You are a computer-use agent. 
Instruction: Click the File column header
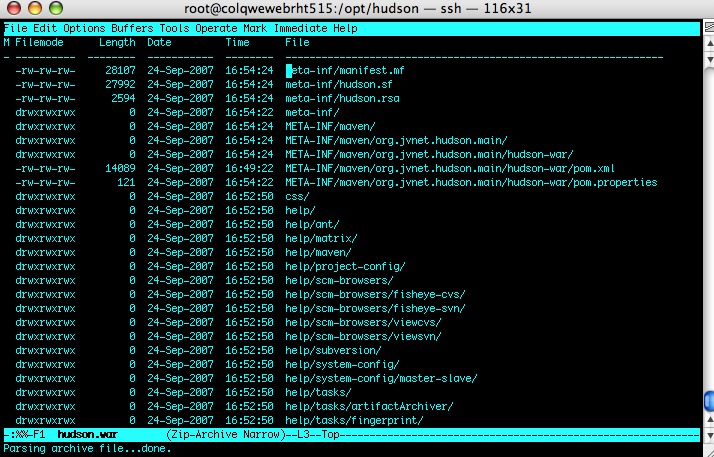click(x=297, y=42)
